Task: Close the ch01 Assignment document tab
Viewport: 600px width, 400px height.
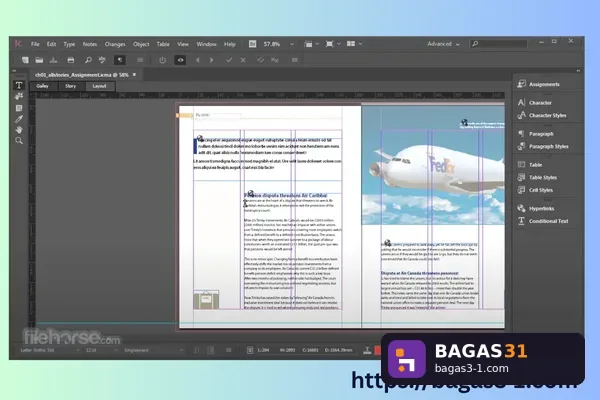Action: [134, 75]
